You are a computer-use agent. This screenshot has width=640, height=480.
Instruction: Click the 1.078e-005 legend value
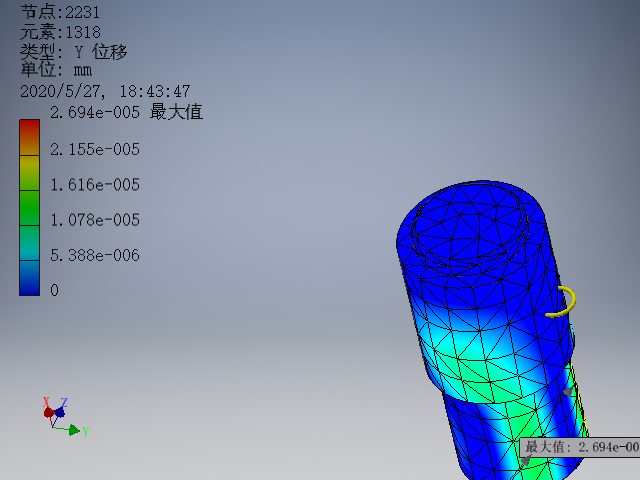[95, 220]
